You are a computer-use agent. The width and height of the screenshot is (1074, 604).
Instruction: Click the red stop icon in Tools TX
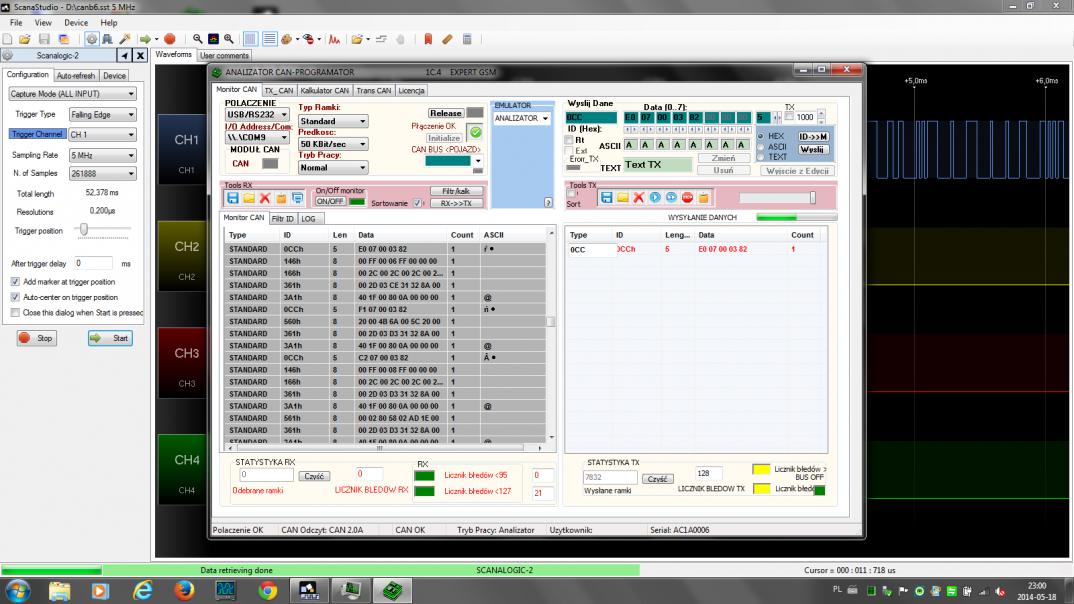pyautogui.click(x=687, y=198)
